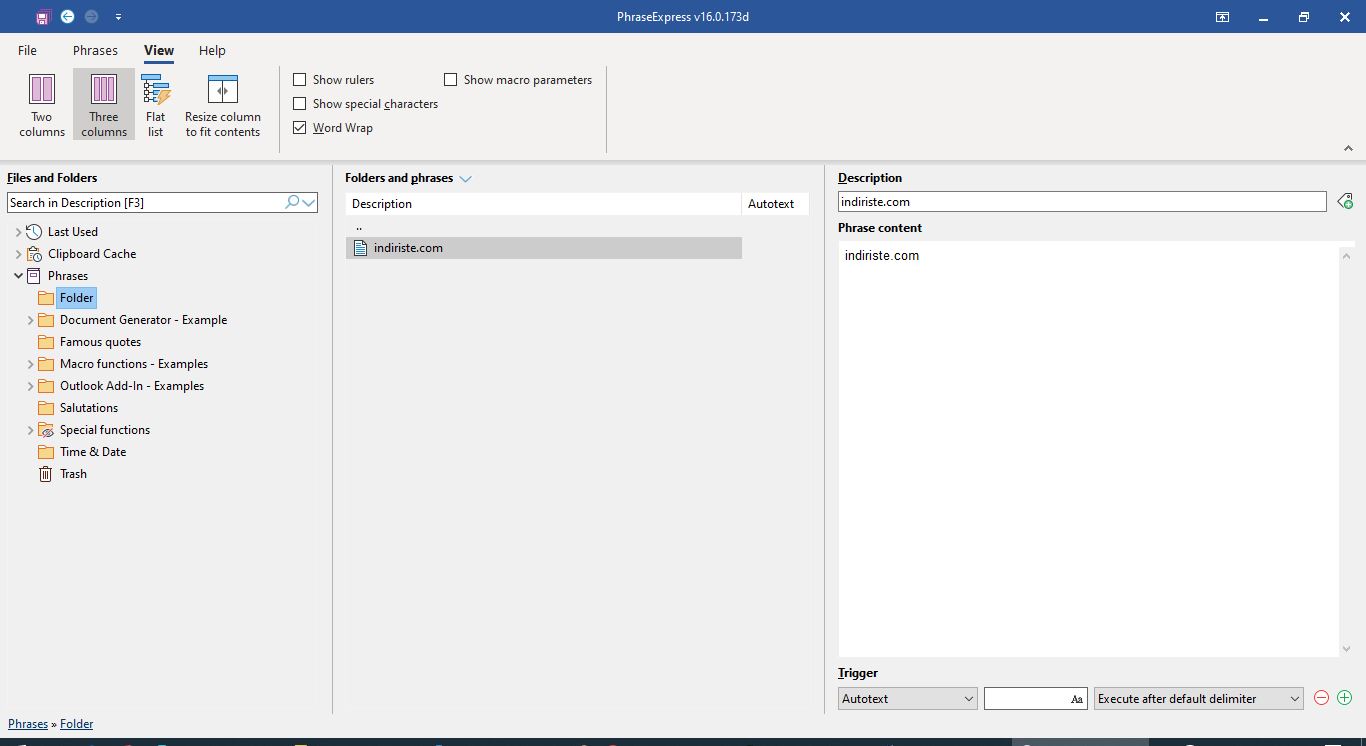Image resolution: width=1366 pixels, height=746 pixels.
Task: Open the quick access toolbar dropdown arrow
Action: [x=118, y=17]
